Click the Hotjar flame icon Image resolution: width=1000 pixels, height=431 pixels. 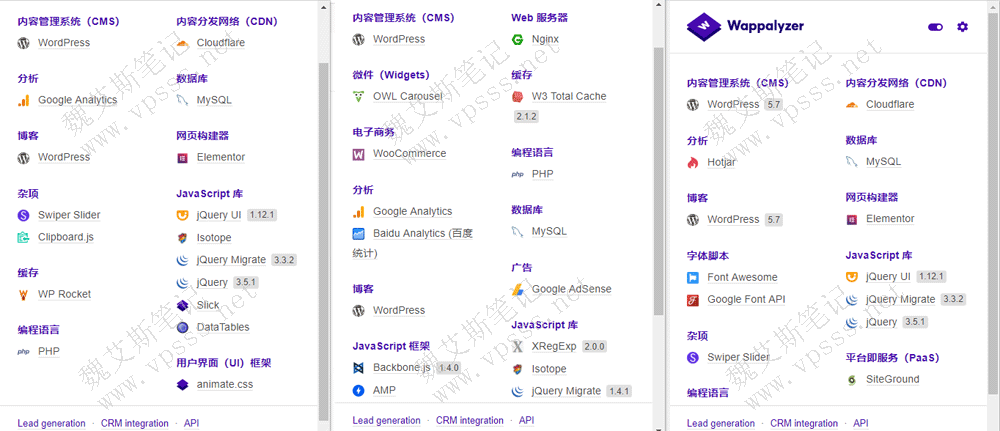point(693,162)
